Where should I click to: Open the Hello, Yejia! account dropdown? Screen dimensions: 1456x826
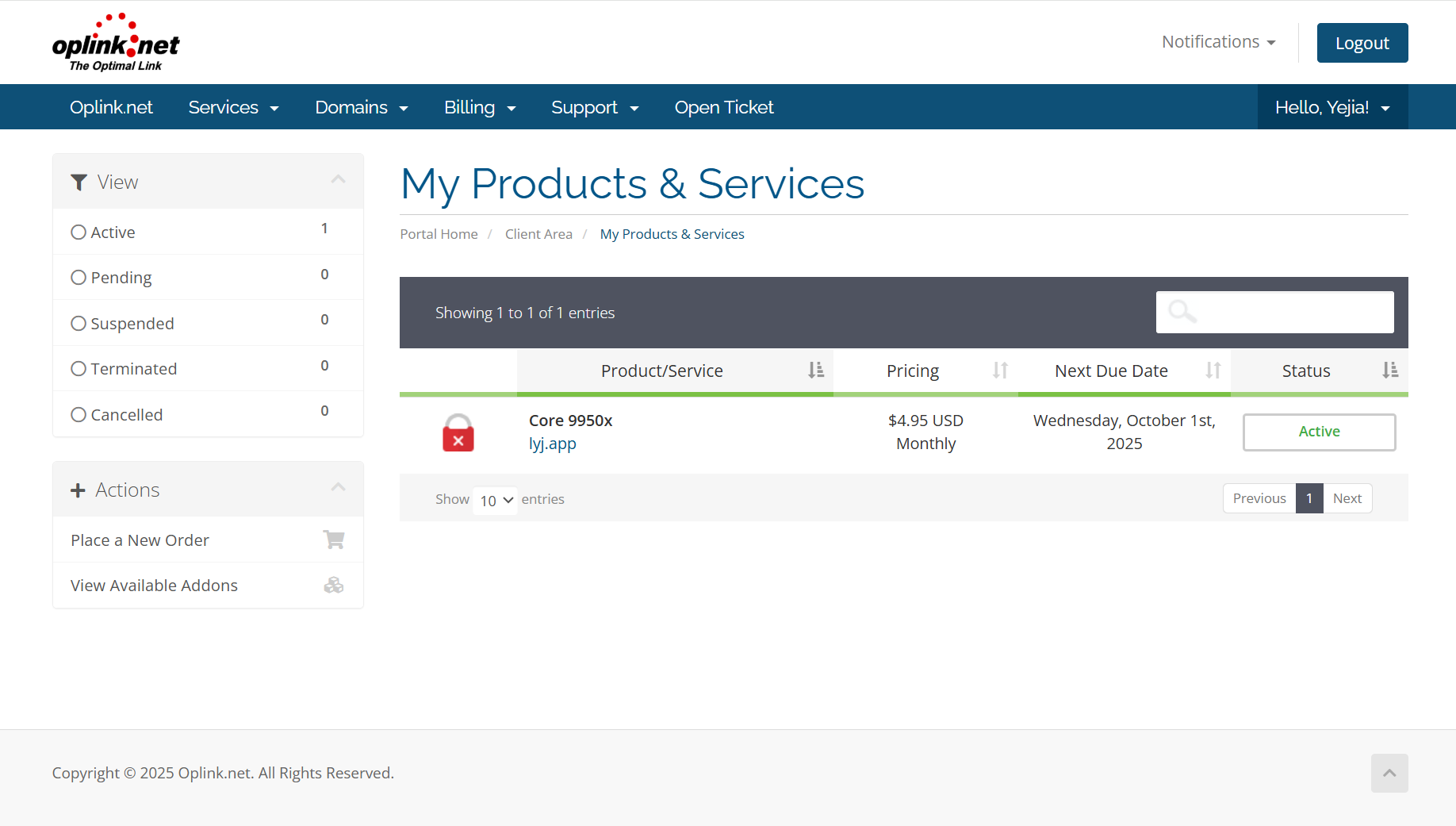click(x=1332, y=107)
